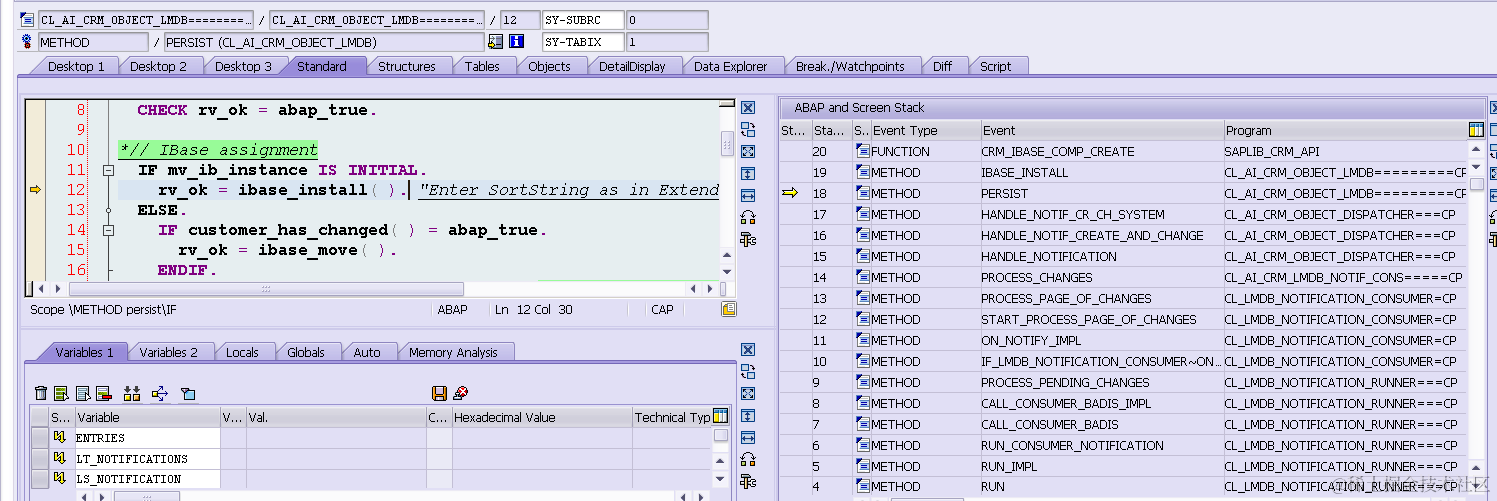Click the small icon at right of editor status bar
Screen dimensions: 1497x501
[728, 310]
